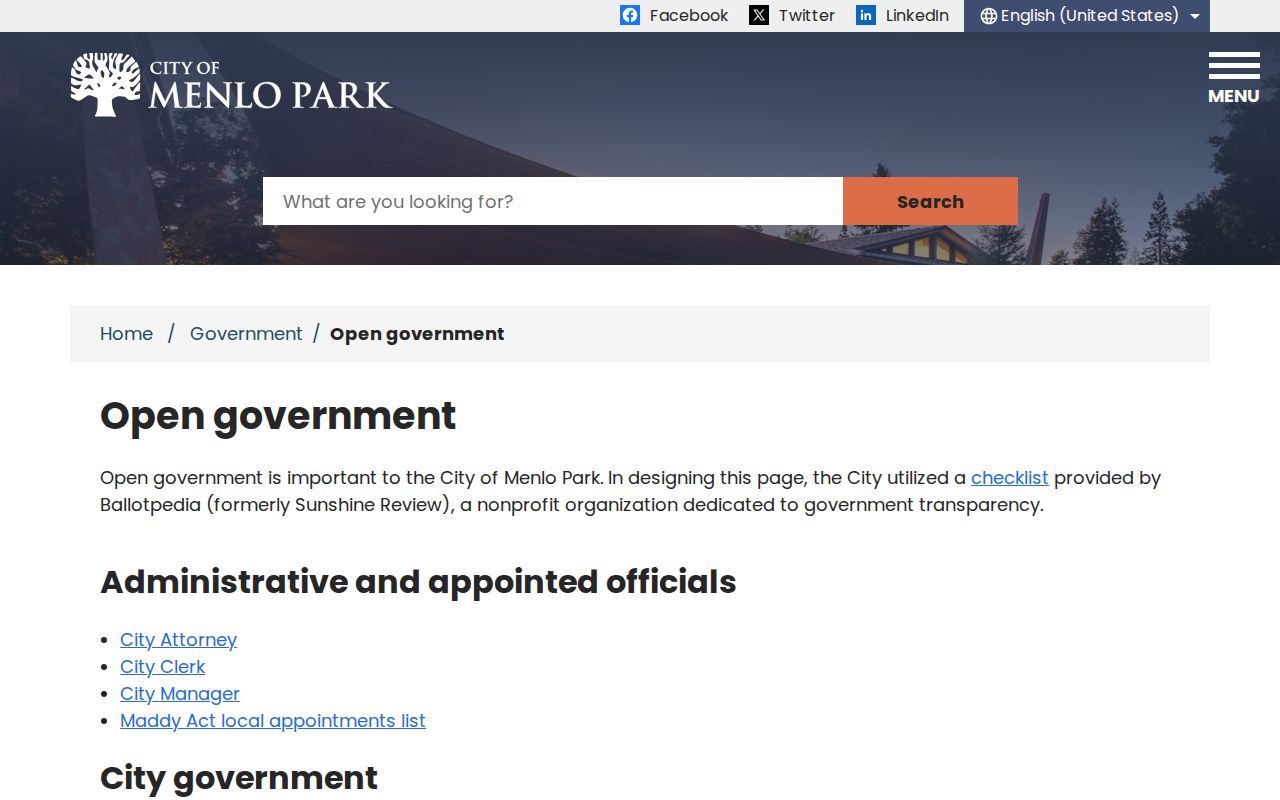The height and width of the screenshot is (800, 1280).
Task: Open the Facebook text link
Action: point(689,15)
